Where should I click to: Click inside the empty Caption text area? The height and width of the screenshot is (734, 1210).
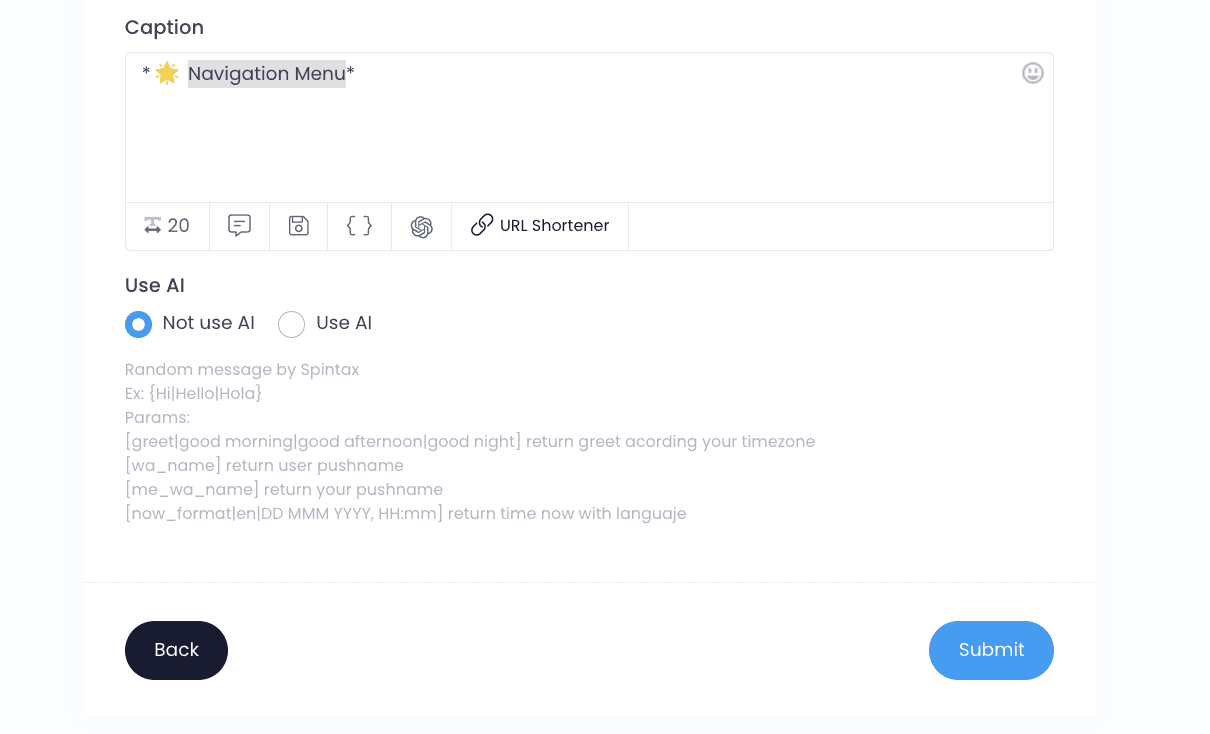[589, 140]
